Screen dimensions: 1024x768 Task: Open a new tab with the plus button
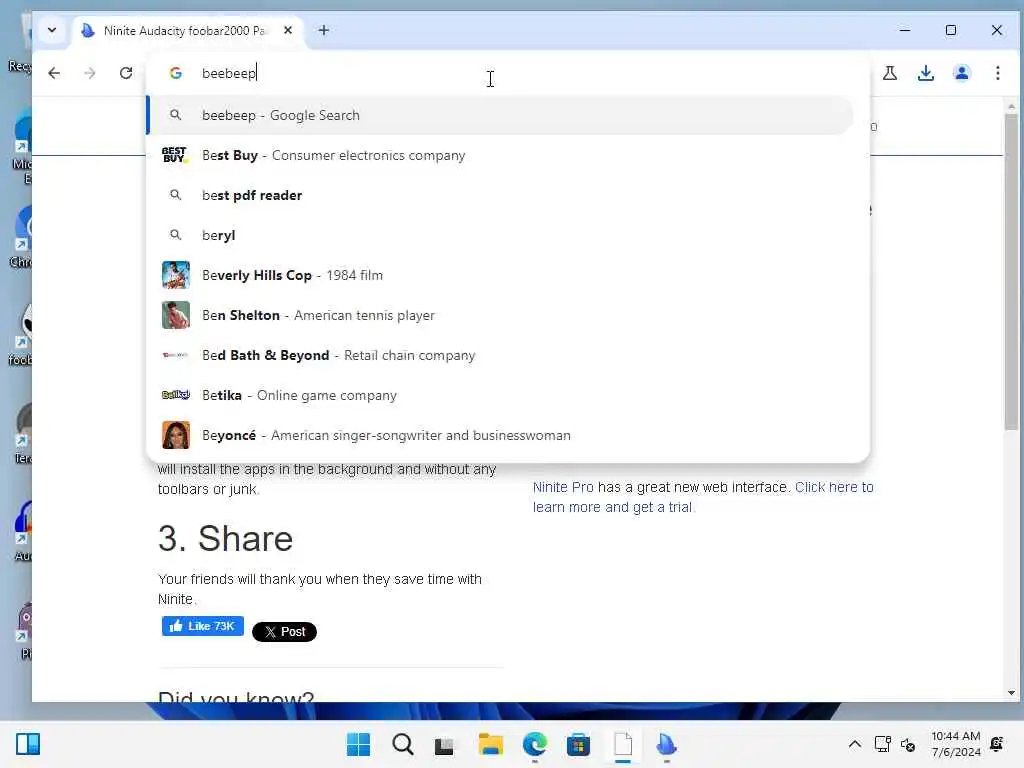[323, 30]
